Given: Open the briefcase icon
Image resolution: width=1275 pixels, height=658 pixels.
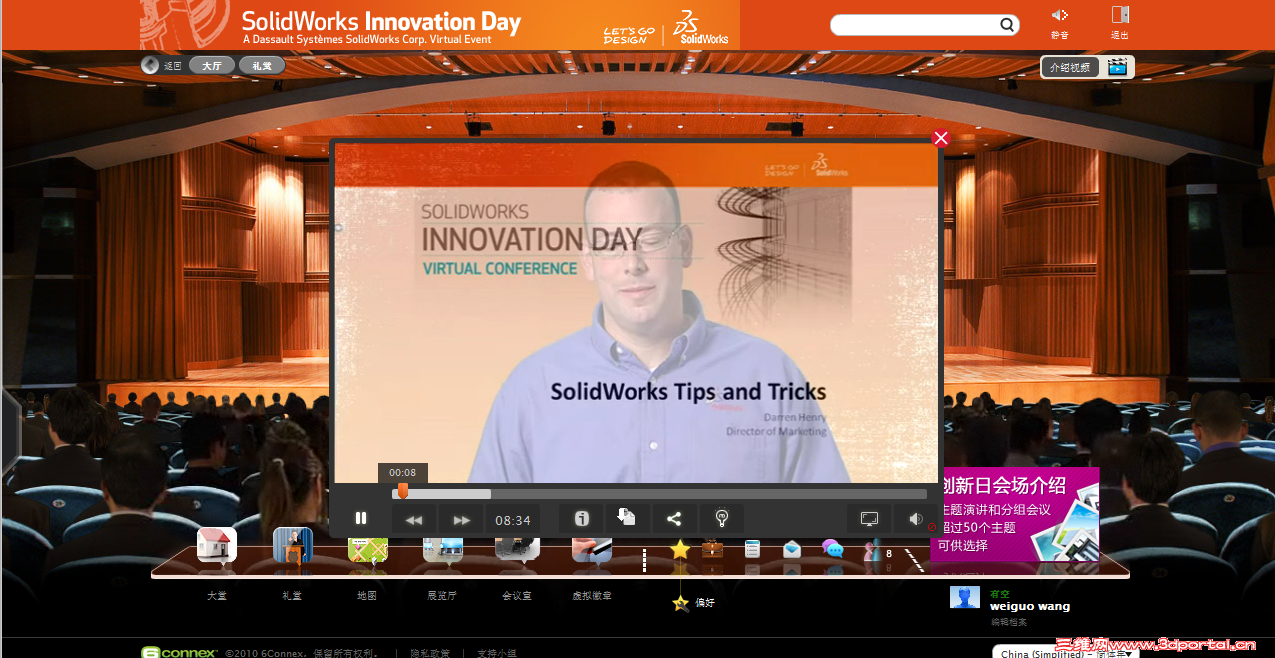Looking at the screenshot, I should pos(712,548).
